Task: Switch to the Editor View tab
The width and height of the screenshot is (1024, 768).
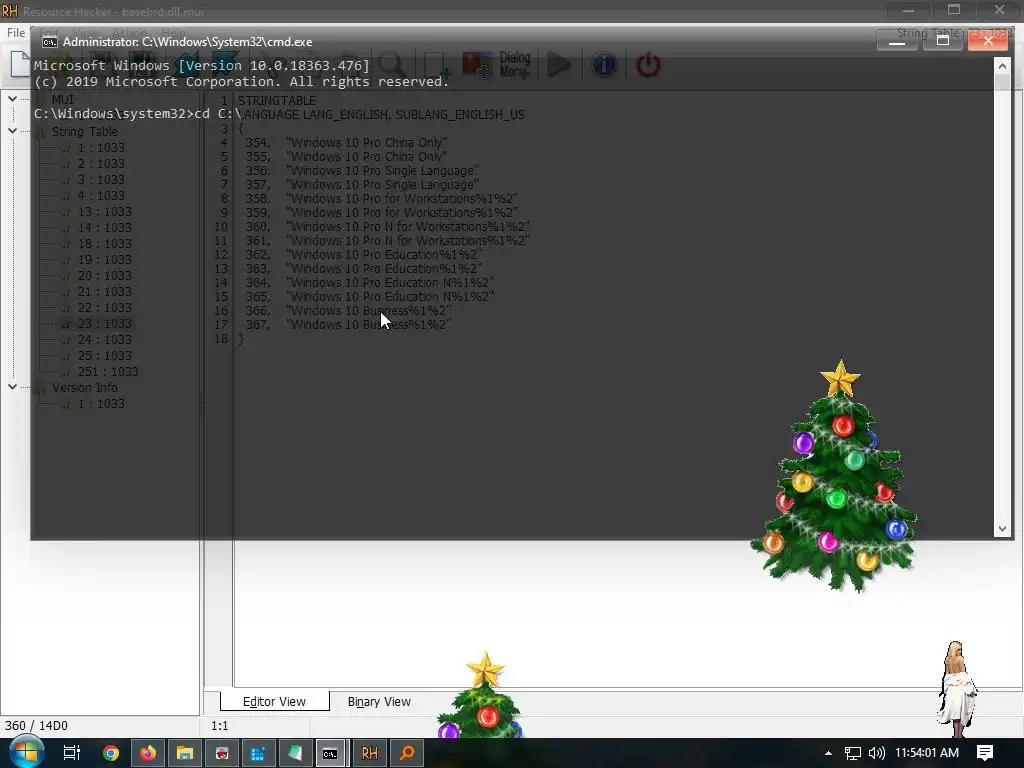Action: [274, 701]
